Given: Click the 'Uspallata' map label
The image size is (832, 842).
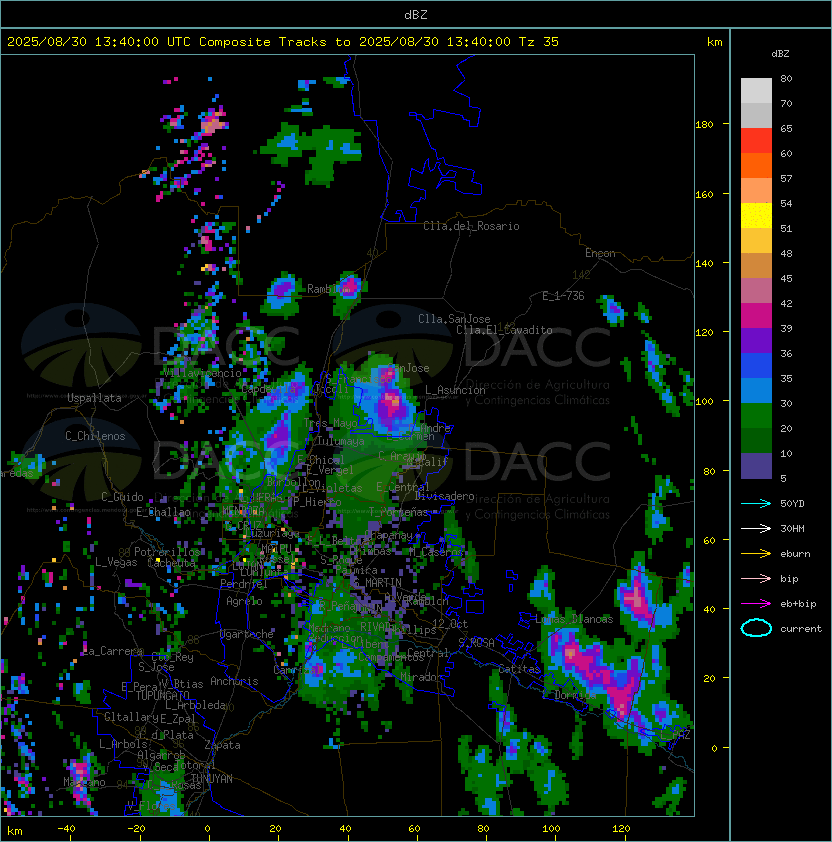Looking at the screenshot, I should click(94, 398).
